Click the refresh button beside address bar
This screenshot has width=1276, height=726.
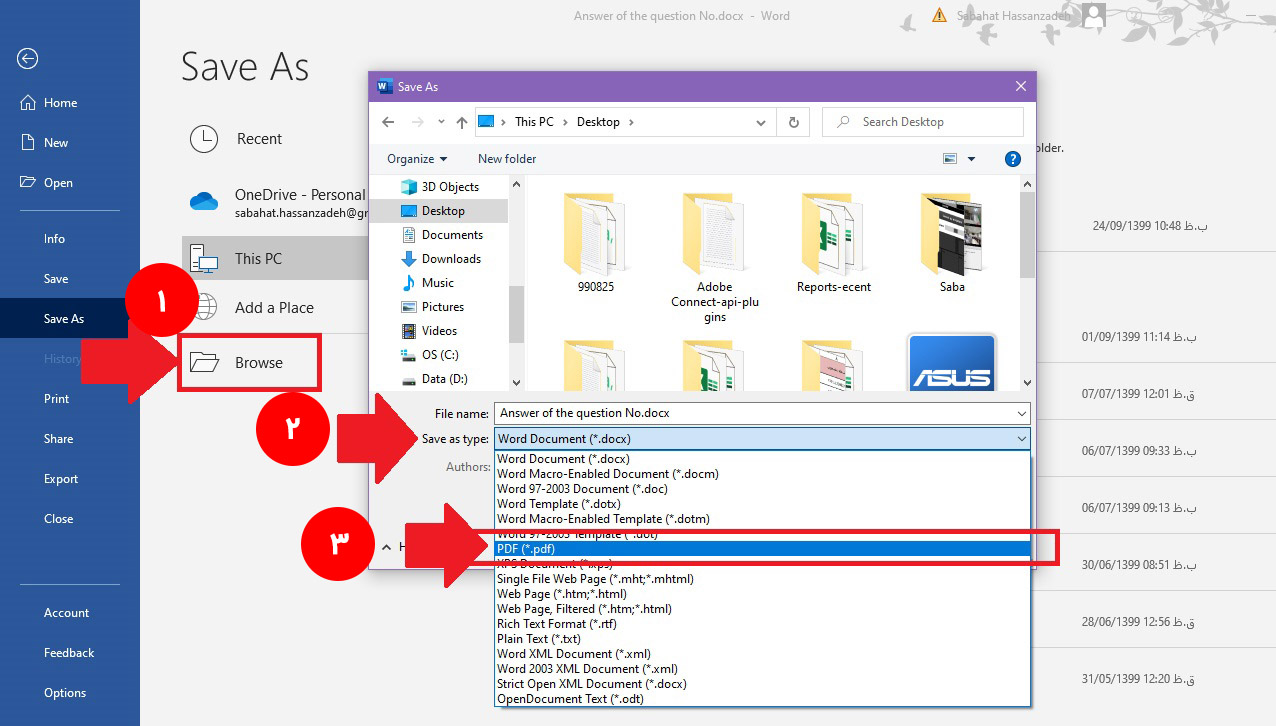tap(794, 122)
